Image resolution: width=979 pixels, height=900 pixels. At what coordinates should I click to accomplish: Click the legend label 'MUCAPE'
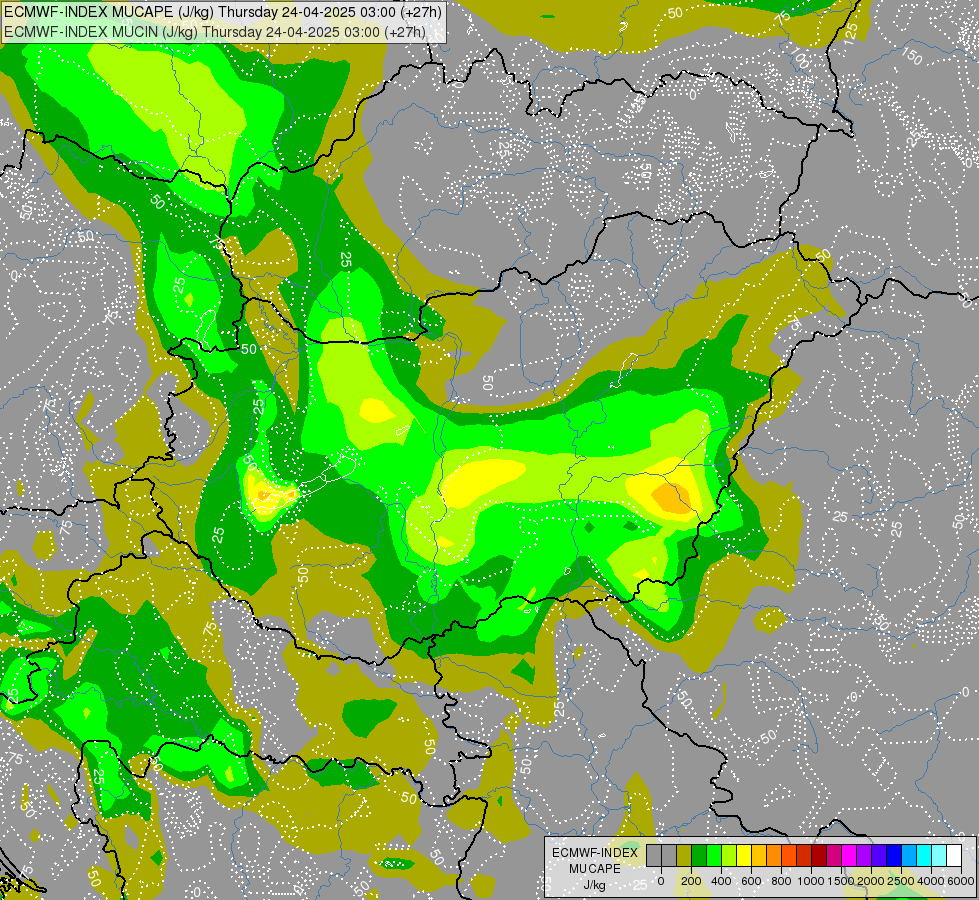pos(595,869)
